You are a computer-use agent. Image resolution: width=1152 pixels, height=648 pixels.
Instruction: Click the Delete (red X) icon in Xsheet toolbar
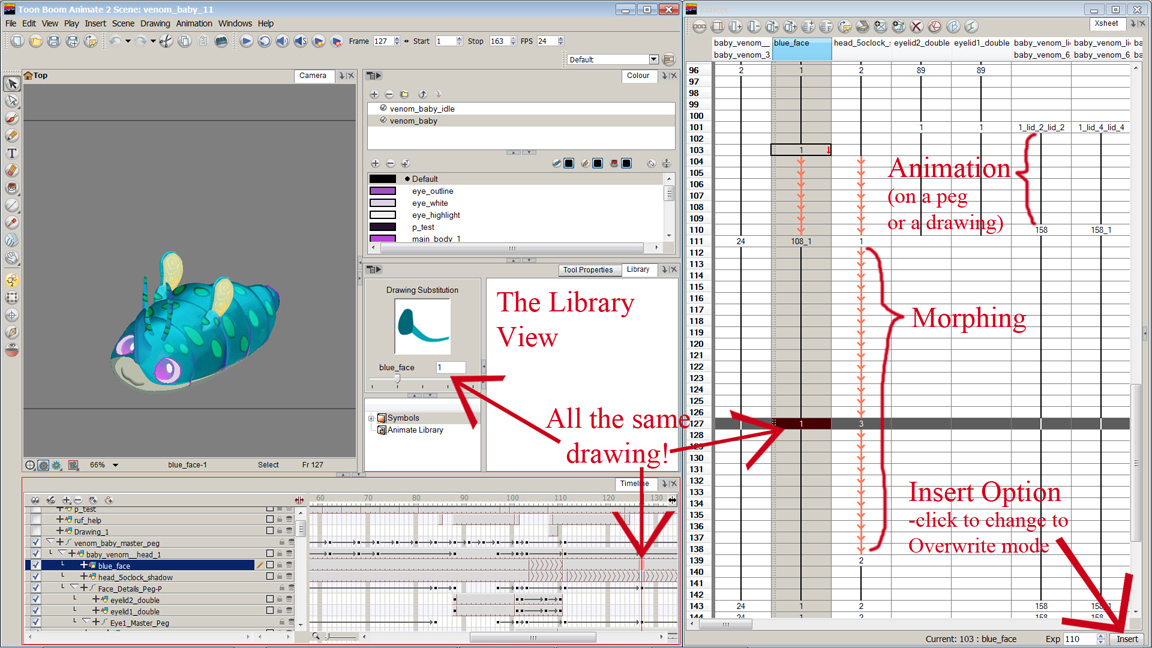coord(916,26)
